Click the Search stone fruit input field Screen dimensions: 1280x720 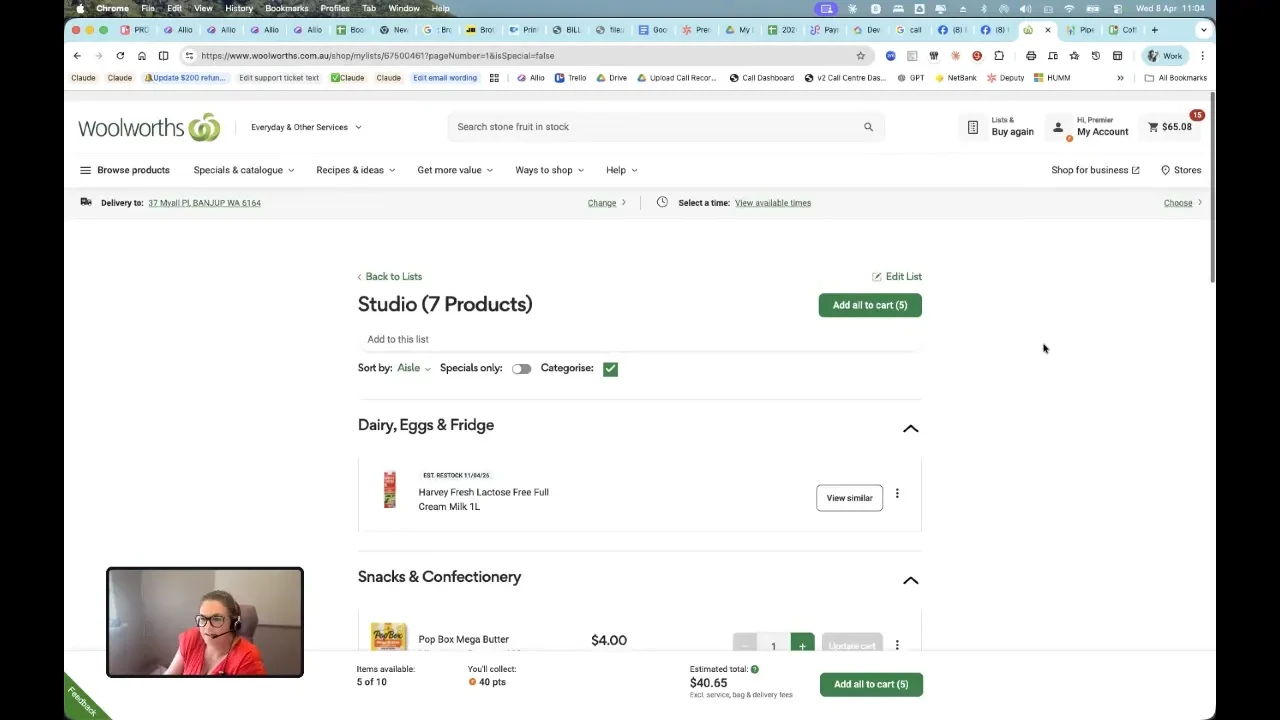pyautogui.click(x=652, y=127)
